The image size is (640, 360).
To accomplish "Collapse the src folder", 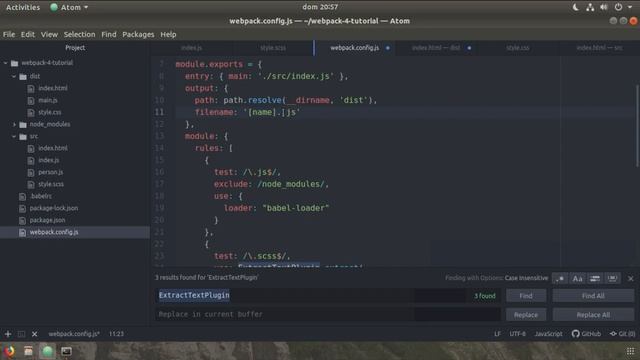I will pos(14,136).
